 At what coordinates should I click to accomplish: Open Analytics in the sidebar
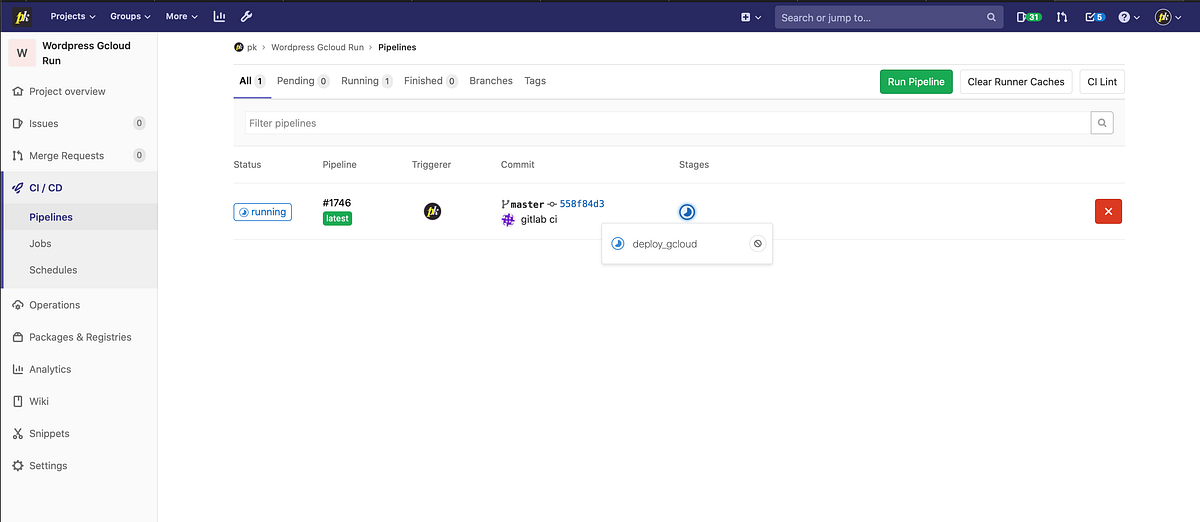[x=50, y=369]
